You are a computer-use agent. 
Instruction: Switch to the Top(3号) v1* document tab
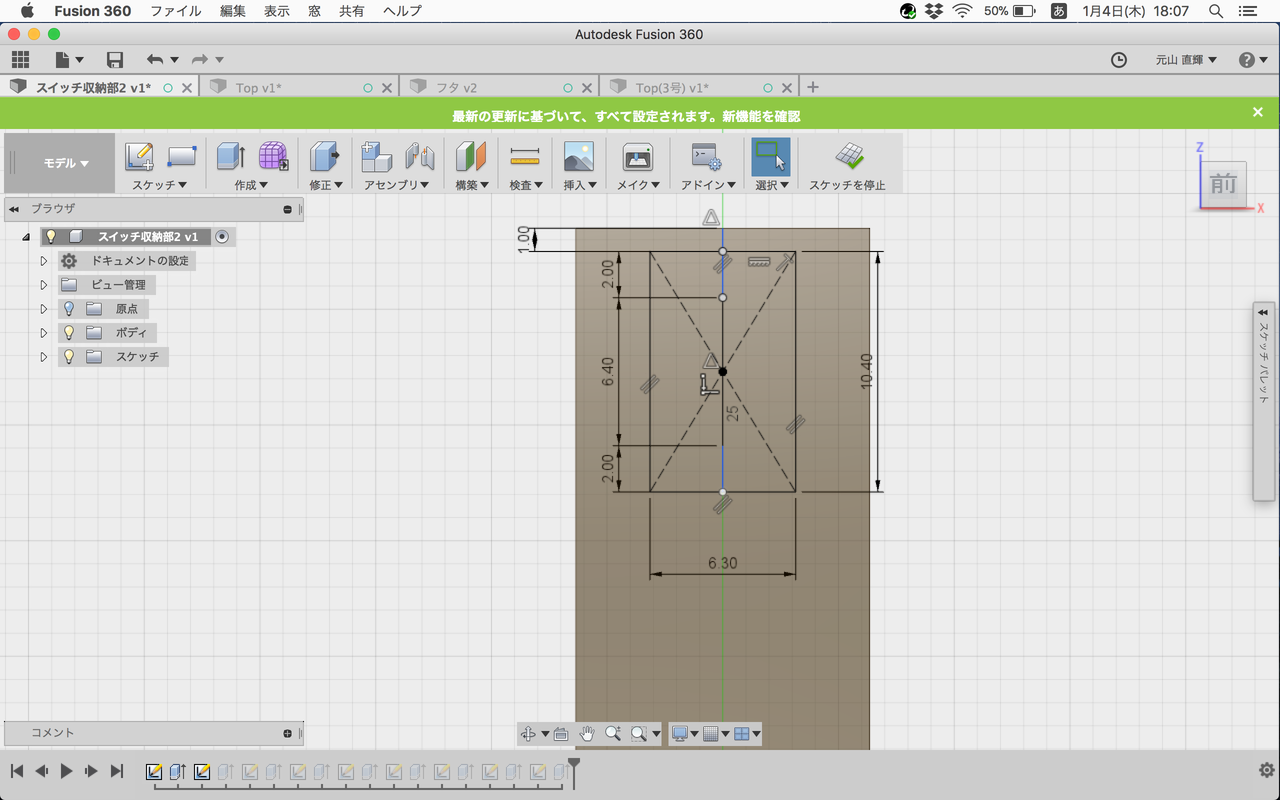(x=698, y=88)
